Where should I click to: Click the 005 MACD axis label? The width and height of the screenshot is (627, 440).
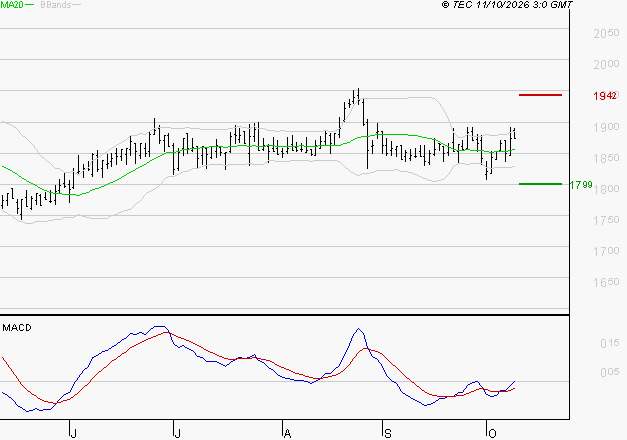click(610, 372)
